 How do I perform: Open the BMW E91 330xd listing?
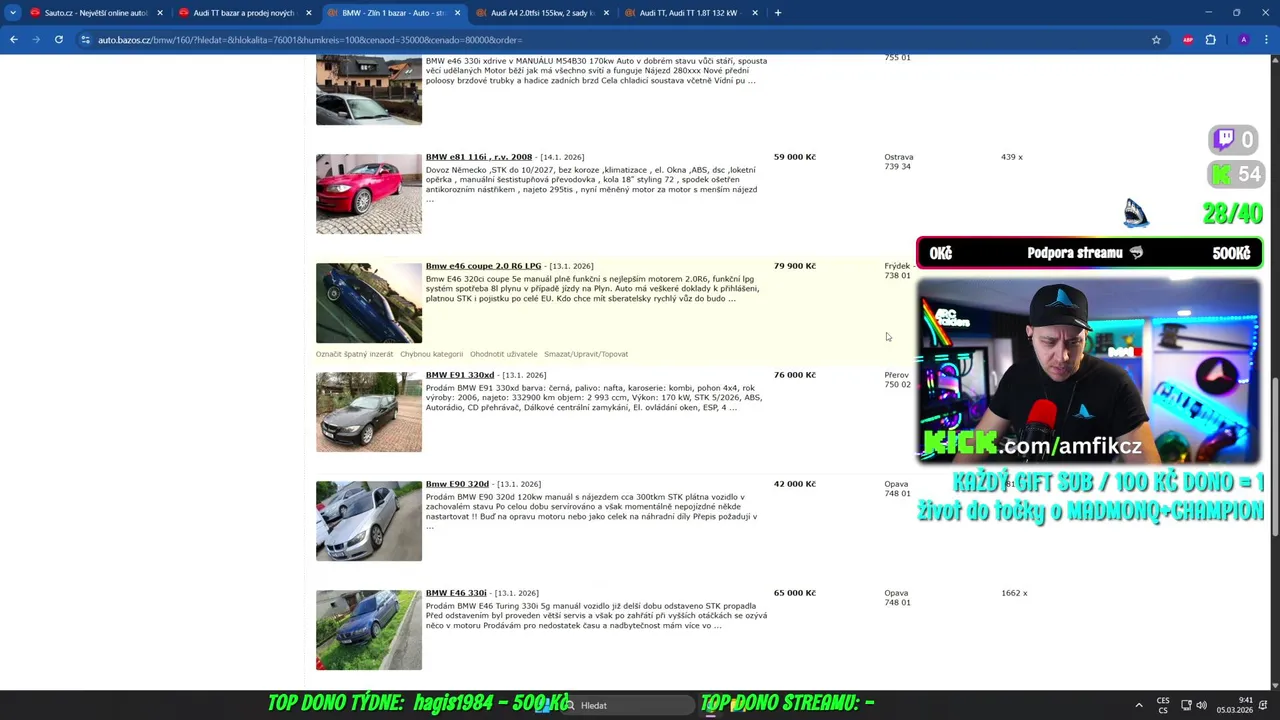point(460,375)
